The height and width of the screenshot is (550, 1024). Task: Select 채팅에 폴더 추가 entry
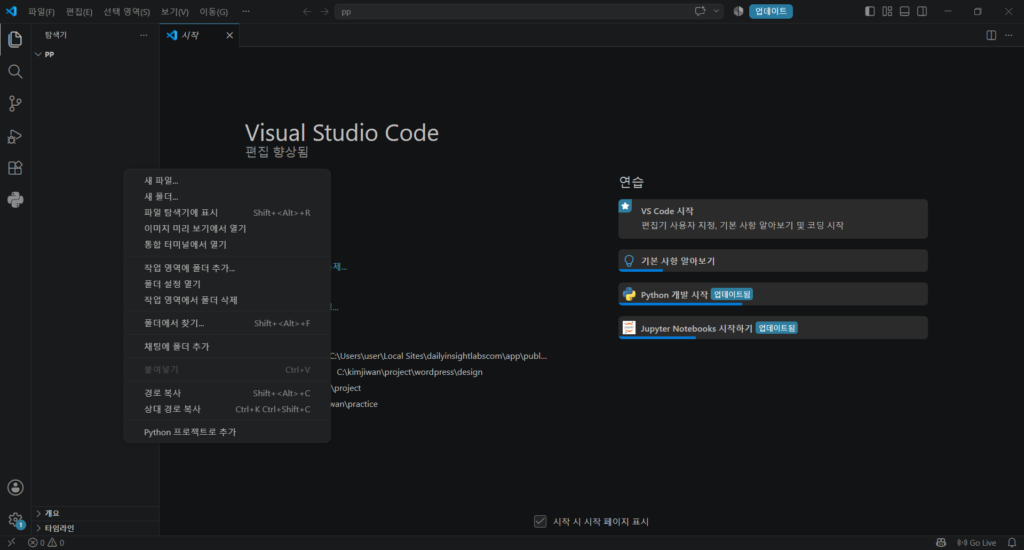(227, 346)
